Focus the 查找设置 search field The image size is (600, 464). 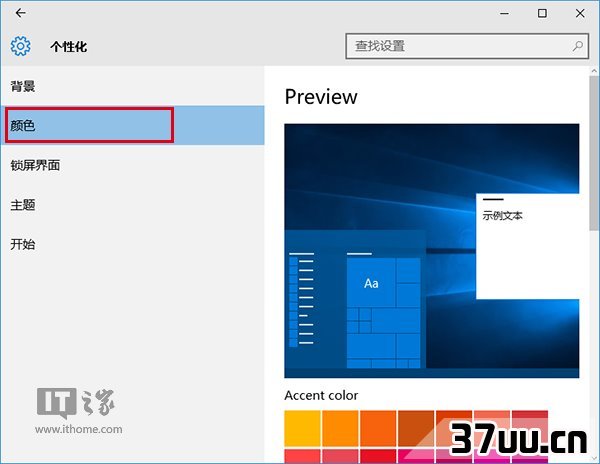(x=467, y=46)
